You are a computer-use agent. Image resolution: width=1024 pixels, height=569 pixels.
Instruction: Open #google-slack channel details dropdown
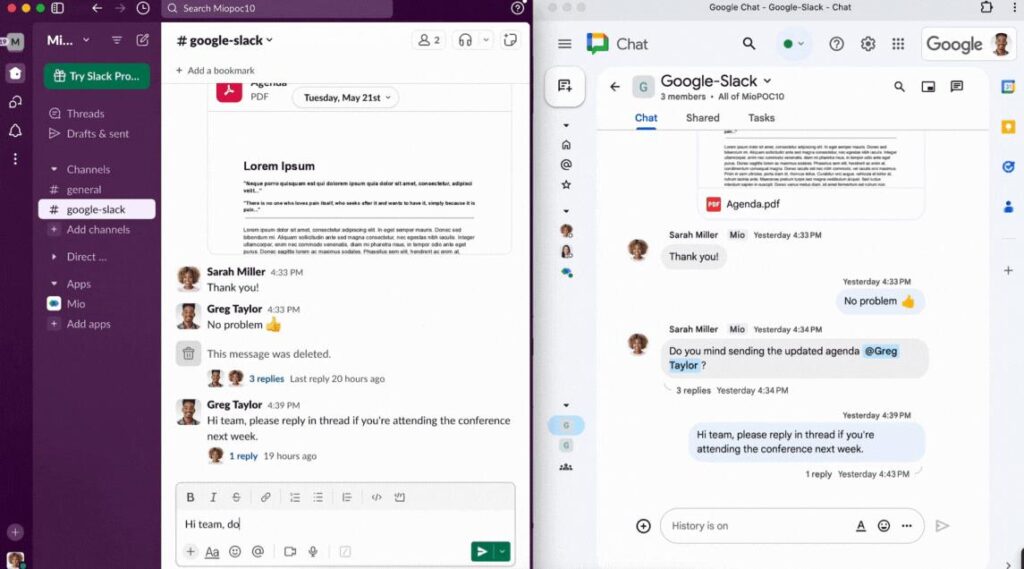pos(224,40)
